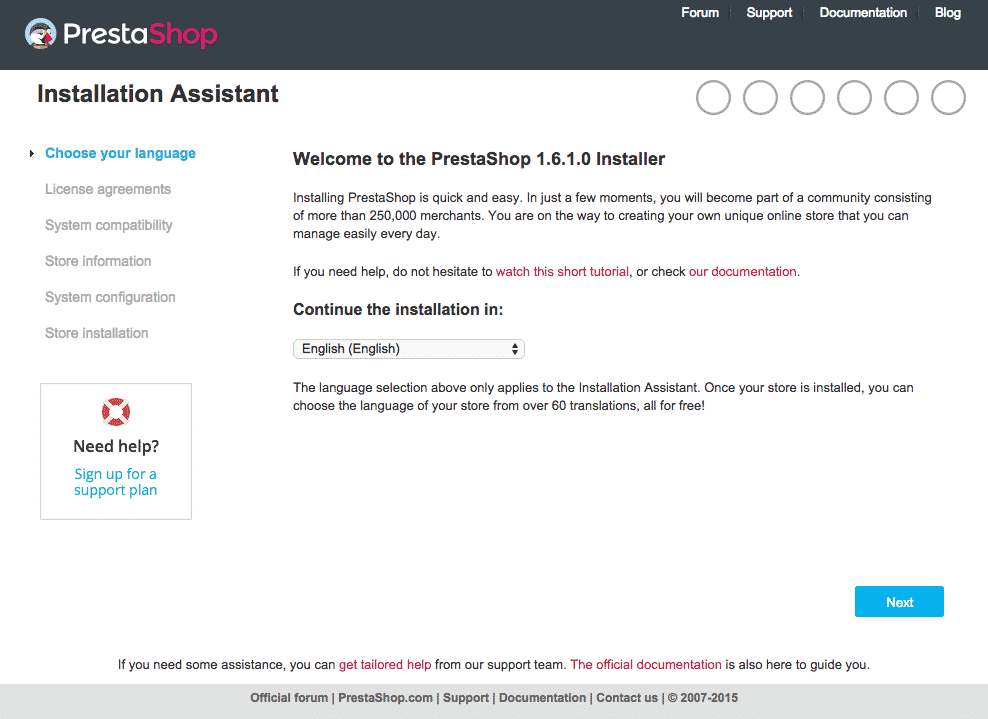Click the lifebuoy icon in Need help box
This screenshot has height=719, width=988.
point(115,411)
